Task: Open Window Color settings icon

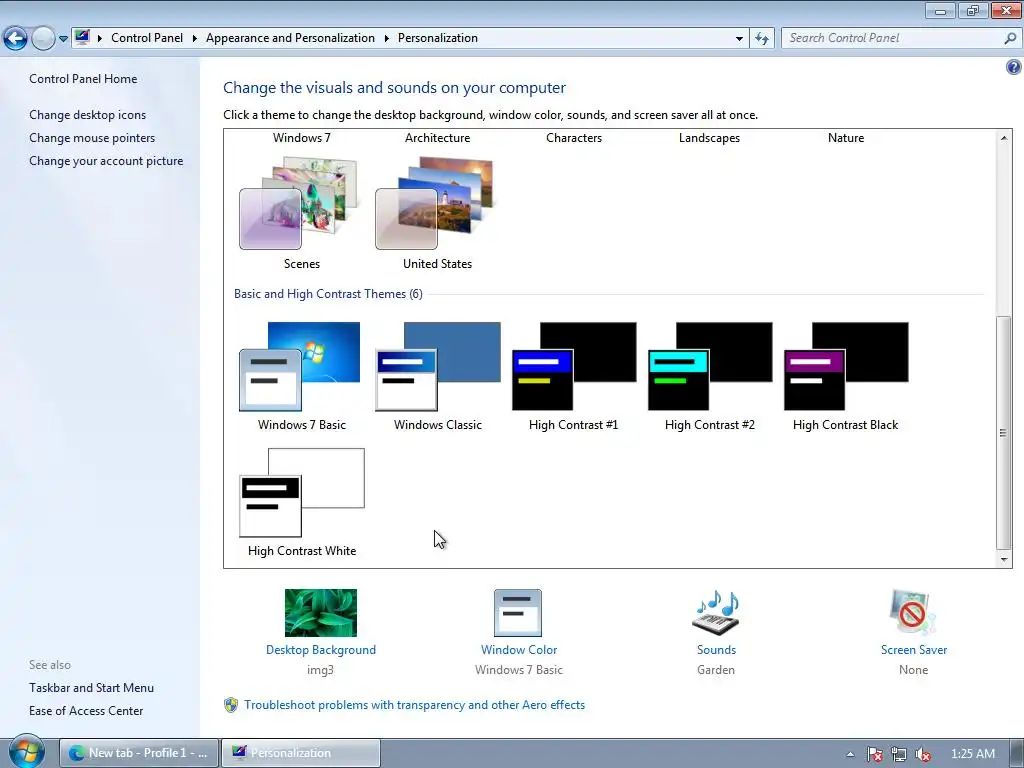Action: click(518, 613)
